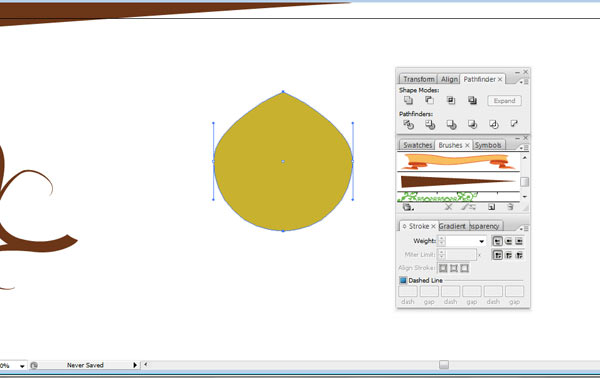Switch to the Swatches tab
Screen dimensions: 600x378
click(x=417, y=145)
